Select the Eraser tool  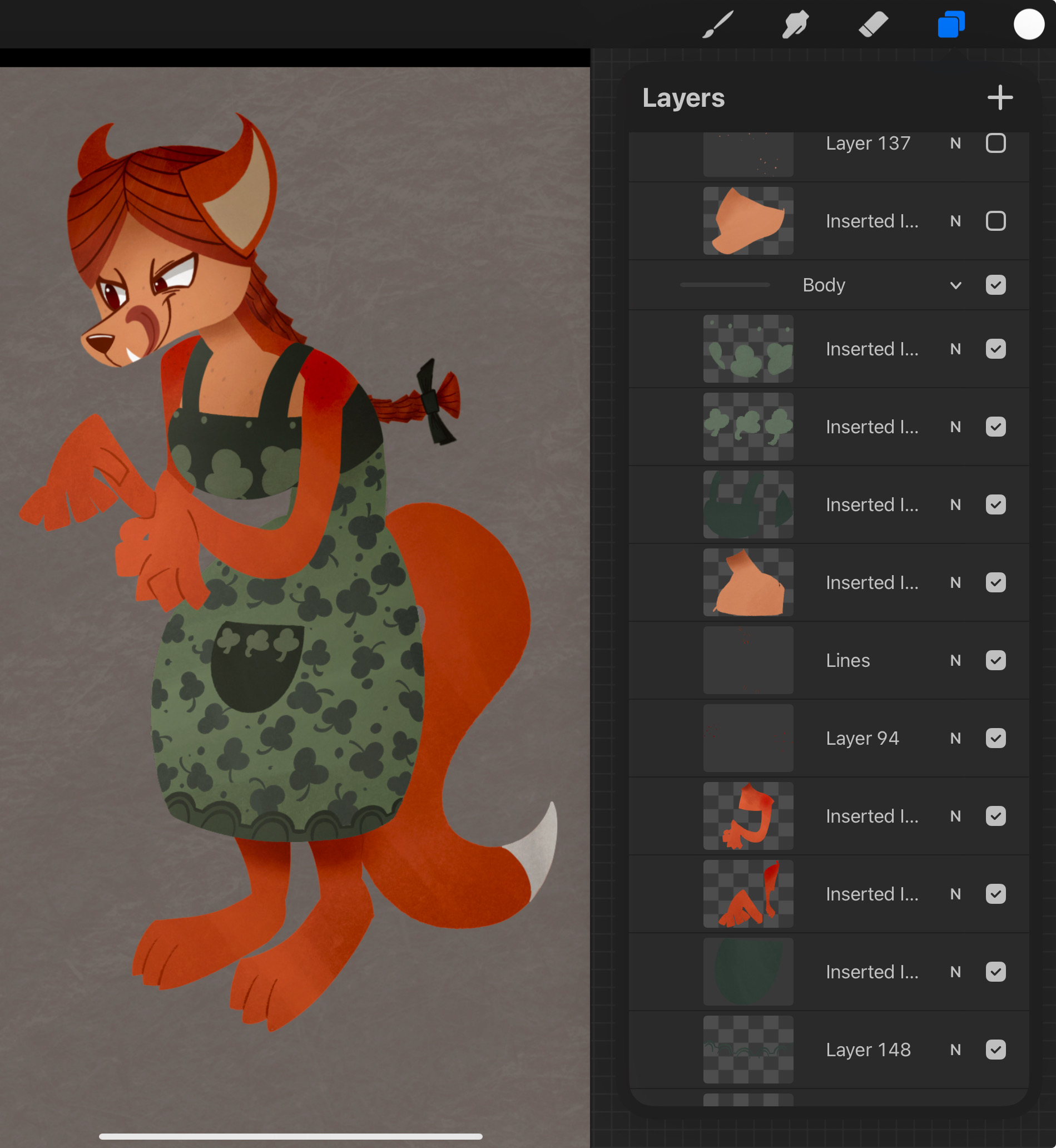[873, 24]
